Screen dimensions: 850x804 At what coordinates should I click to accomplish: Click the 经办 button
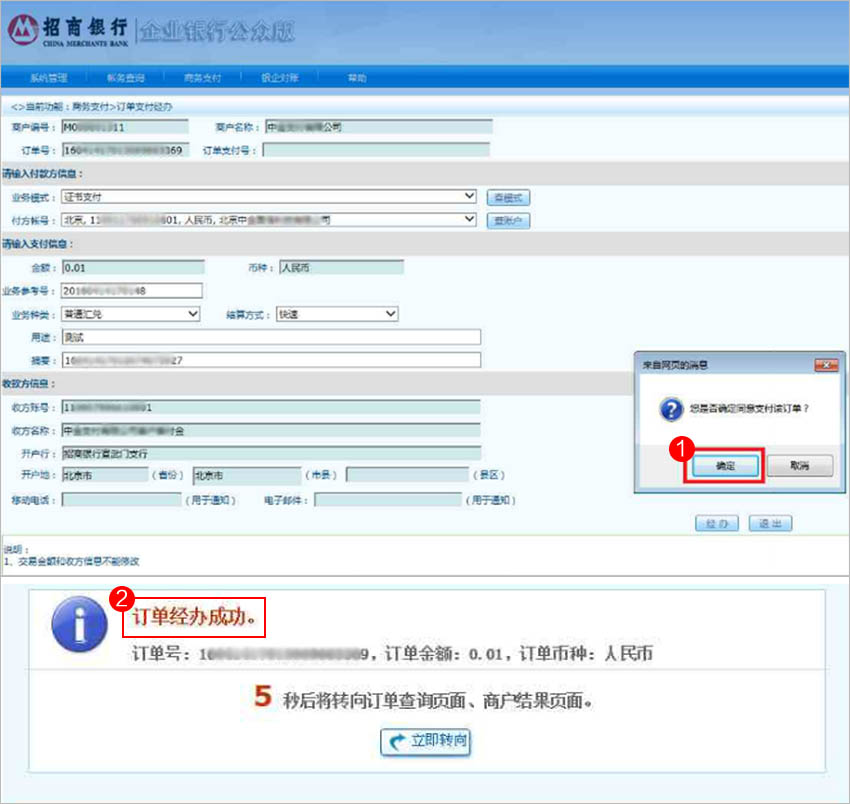(x=717, y=524)
